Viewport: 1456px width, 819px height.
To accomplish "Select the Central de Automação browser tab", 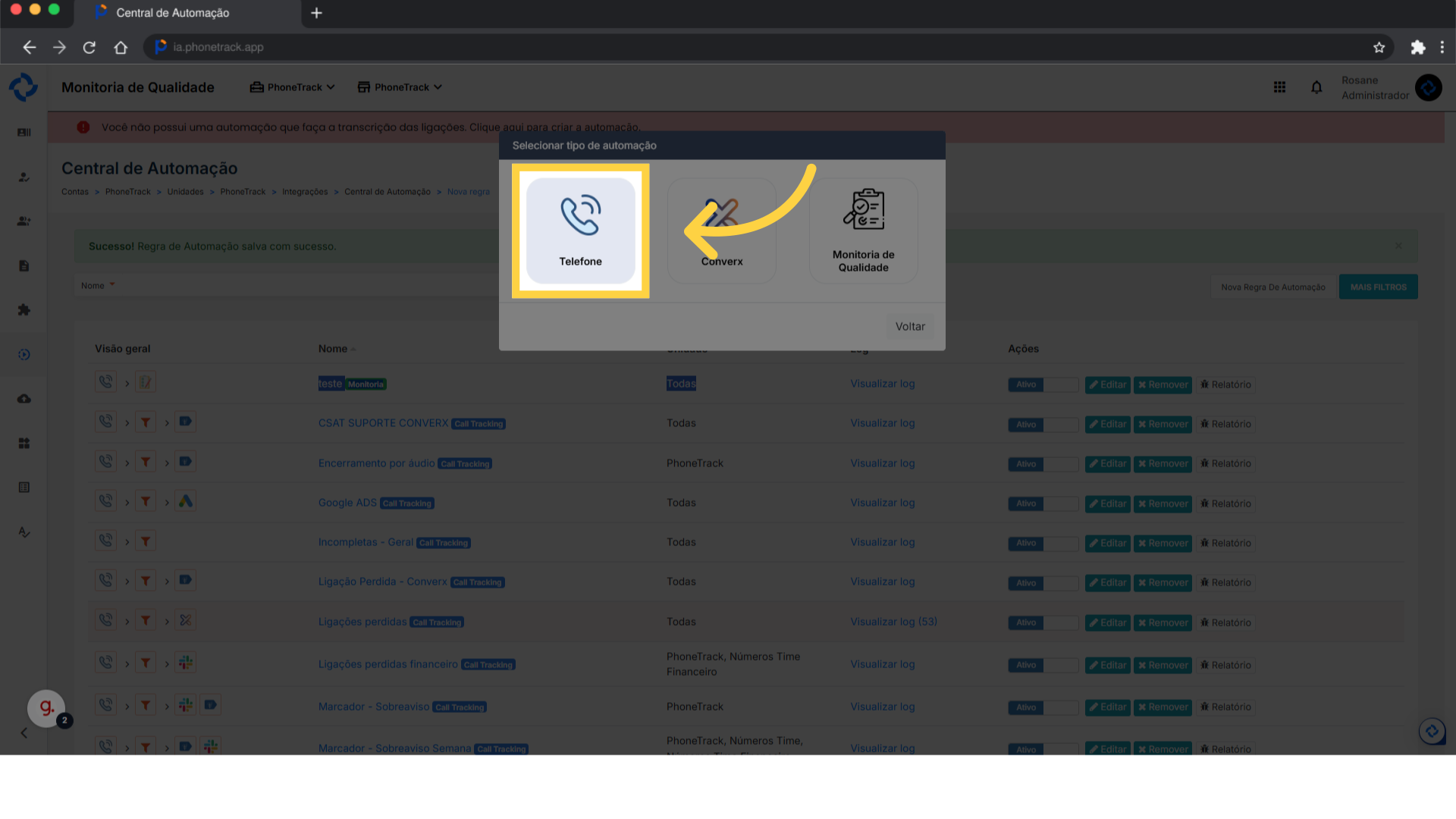I will (187, 13).
